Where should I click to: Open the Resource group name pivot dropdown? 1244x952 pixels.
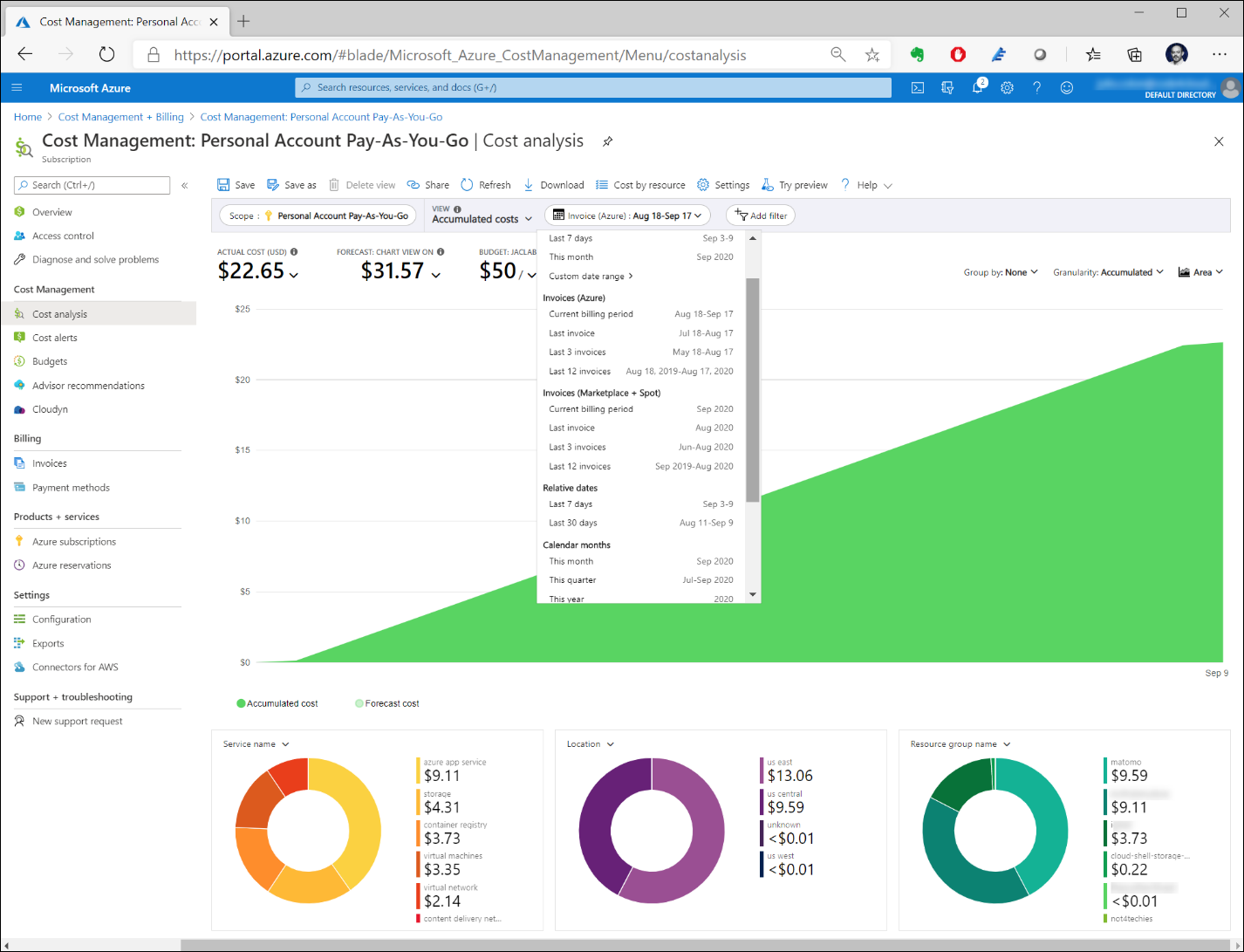[x=960, y=744]
